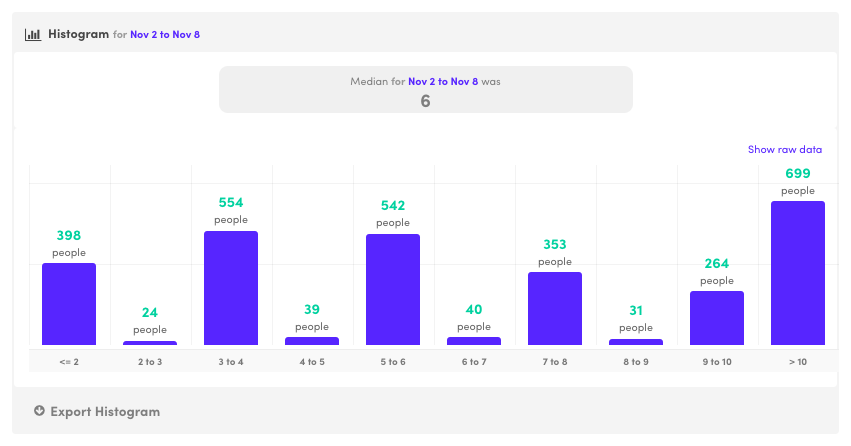This screenshot has height=446, width=851.
Task: Click the '4 to 5' axis label
Action: 312,362
